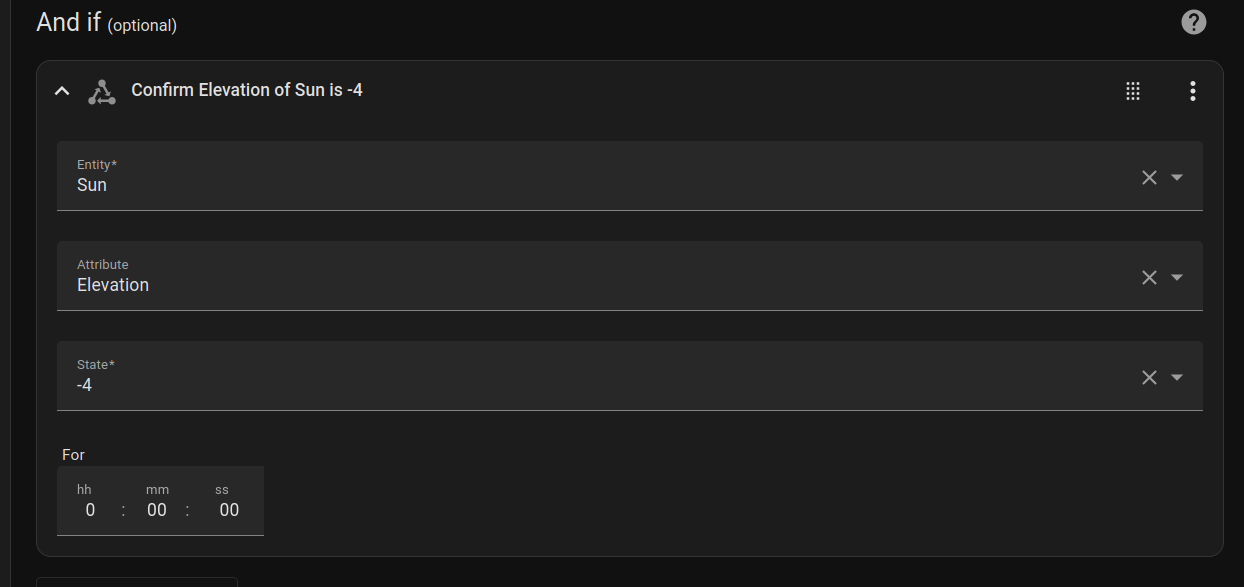Expand the State dropdown arrow
Viewport: 1244px width, 587px height.
tap(1177, 377)
